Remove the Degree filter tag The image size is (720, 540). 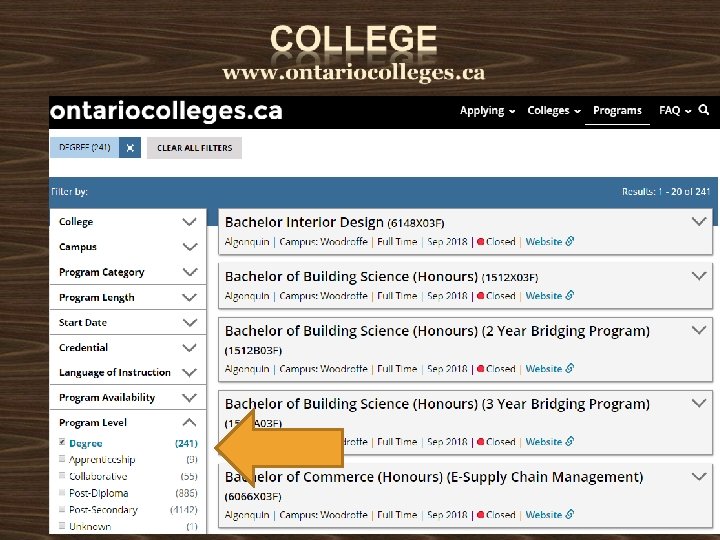130,148
